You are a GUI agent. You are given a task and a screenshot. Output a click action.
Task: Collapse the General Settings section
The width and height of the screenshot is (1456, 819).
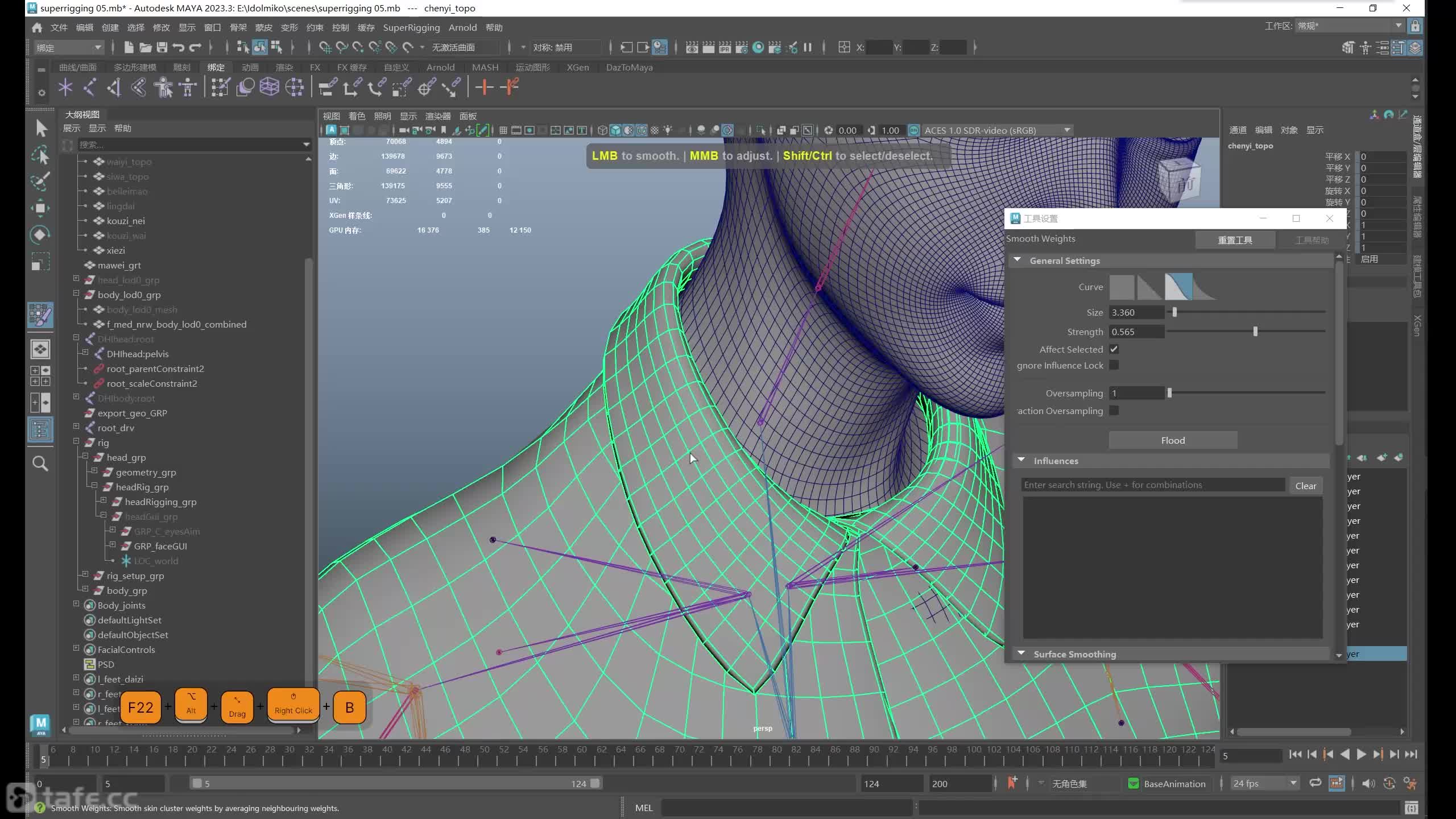pyautogui.click(x=1018, y=260)
